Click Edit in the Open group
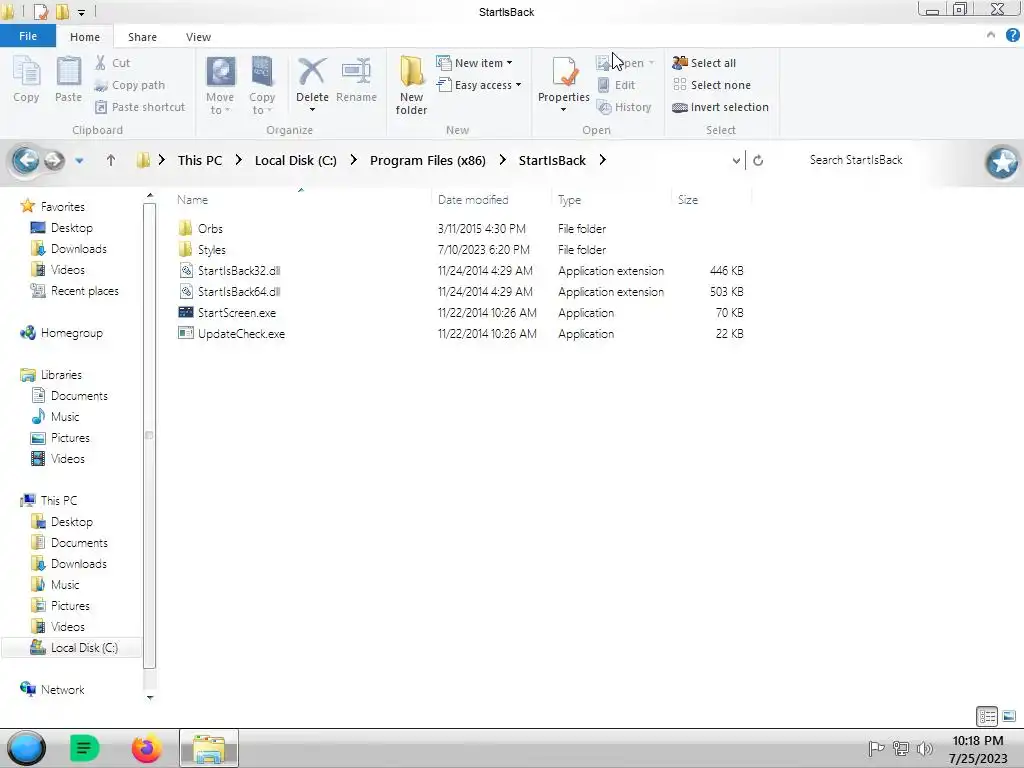The image size is (1024, 768). 616,85
